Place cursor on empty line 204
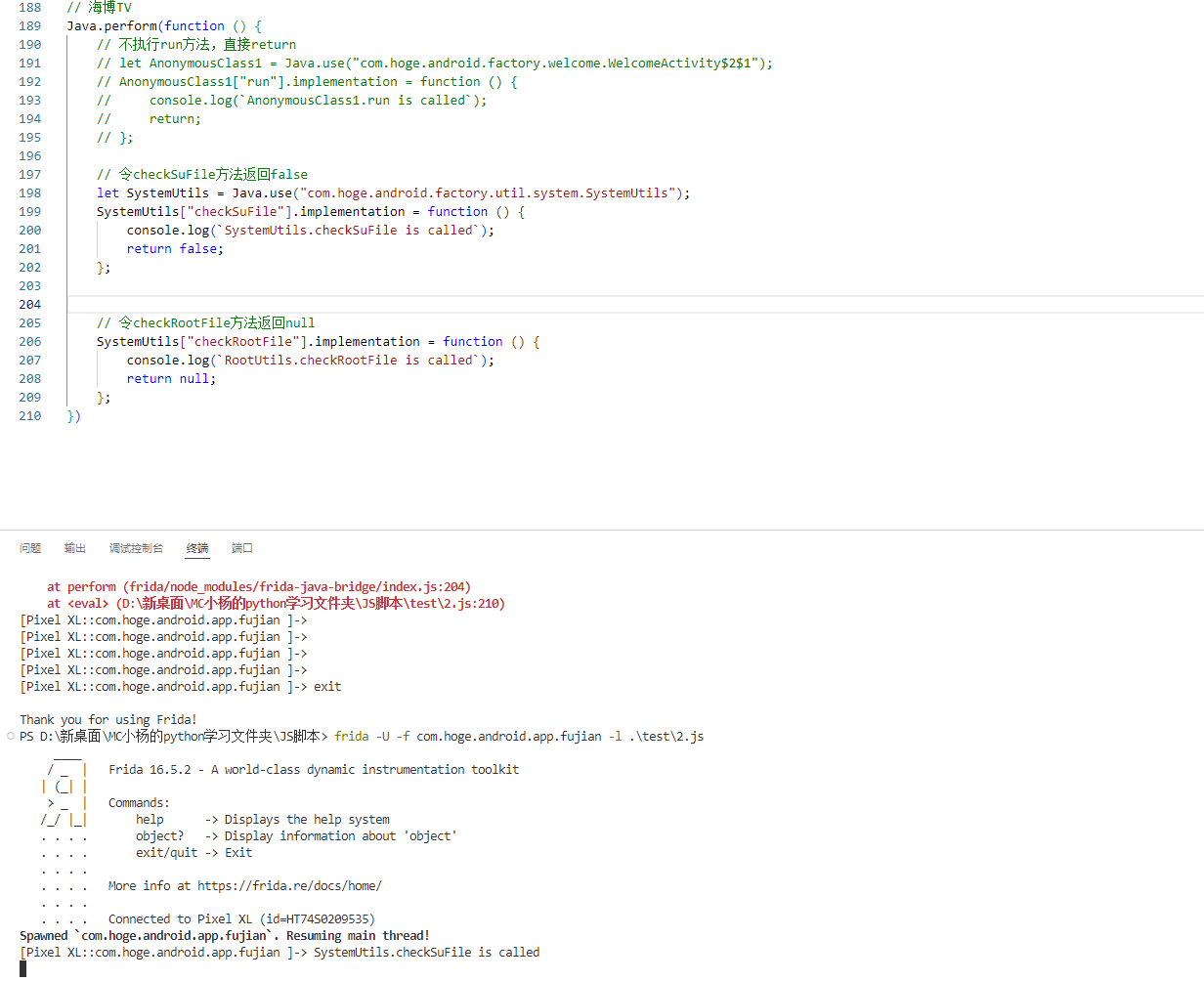1204x981 pixels. coord(391,305)
